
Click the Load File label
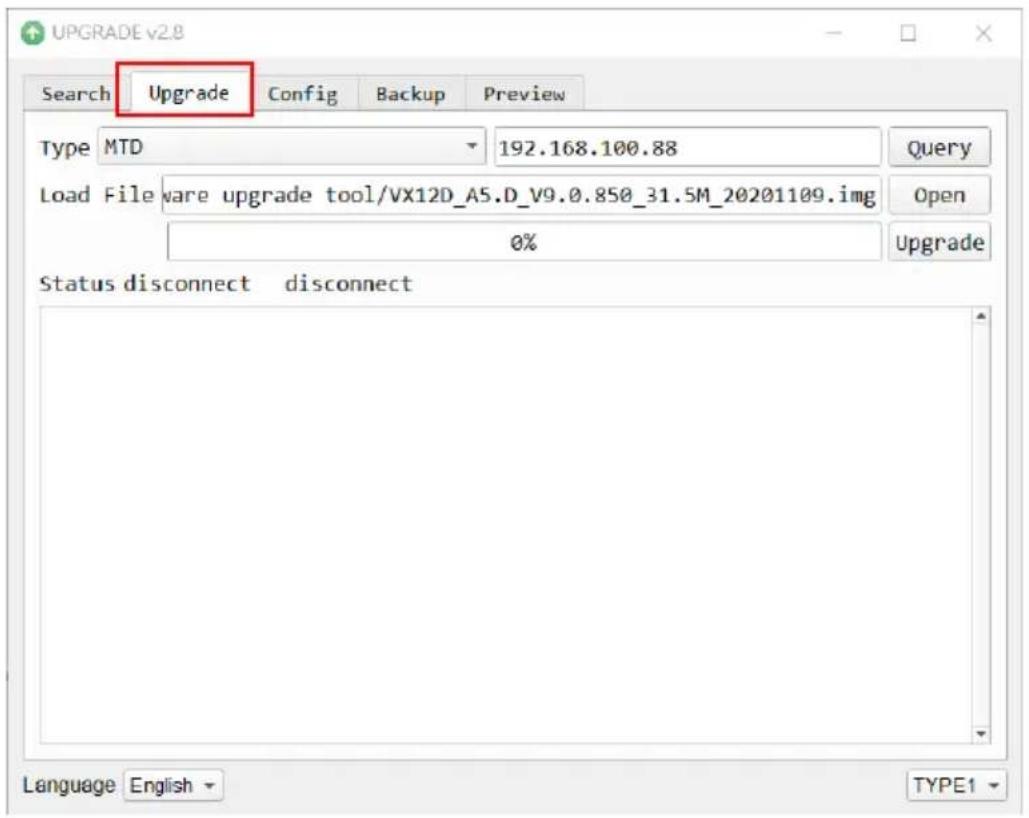click(96, 195)
